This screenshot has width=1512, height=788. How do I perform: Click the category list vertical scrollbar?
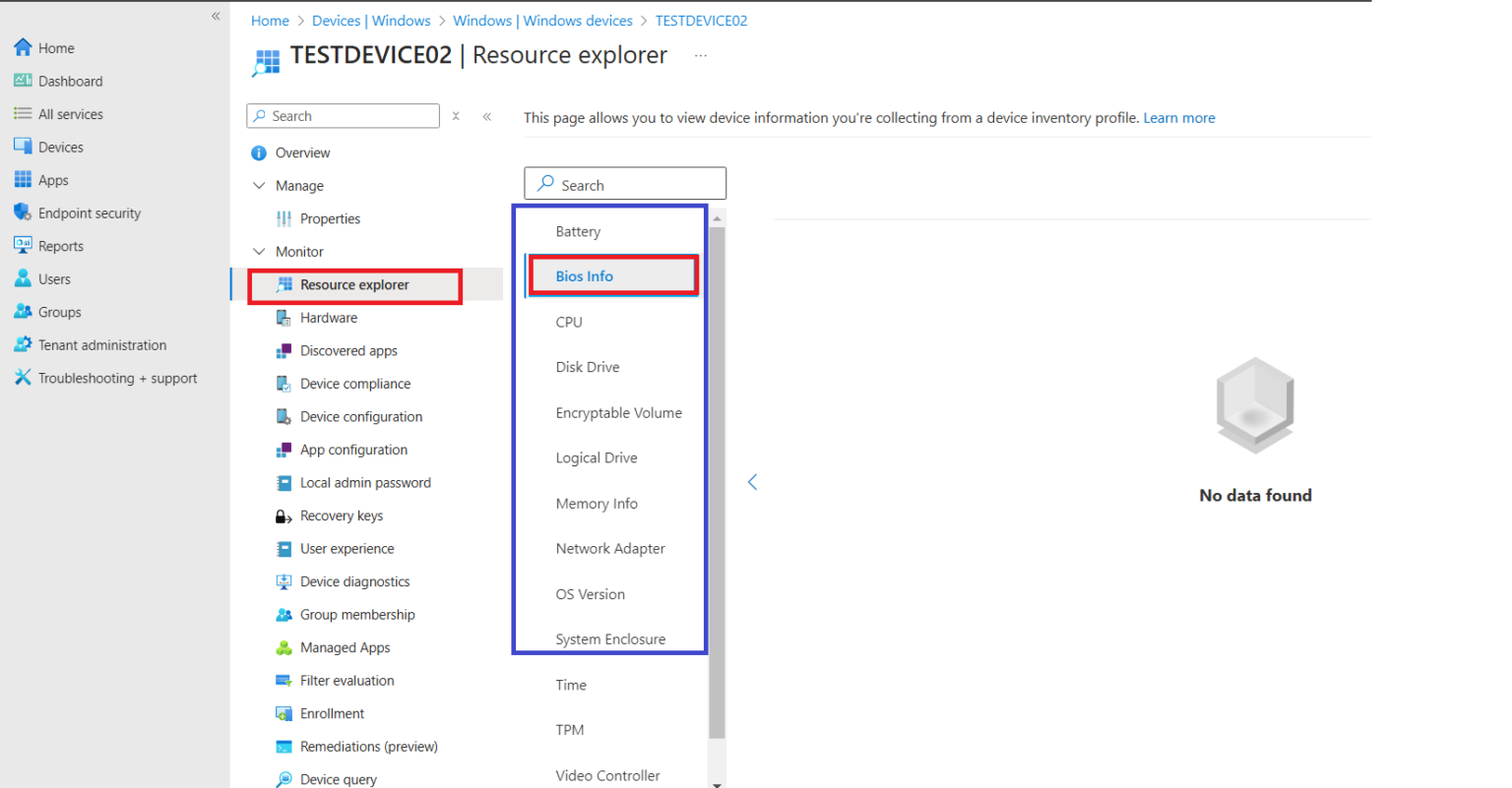point(717,482)
